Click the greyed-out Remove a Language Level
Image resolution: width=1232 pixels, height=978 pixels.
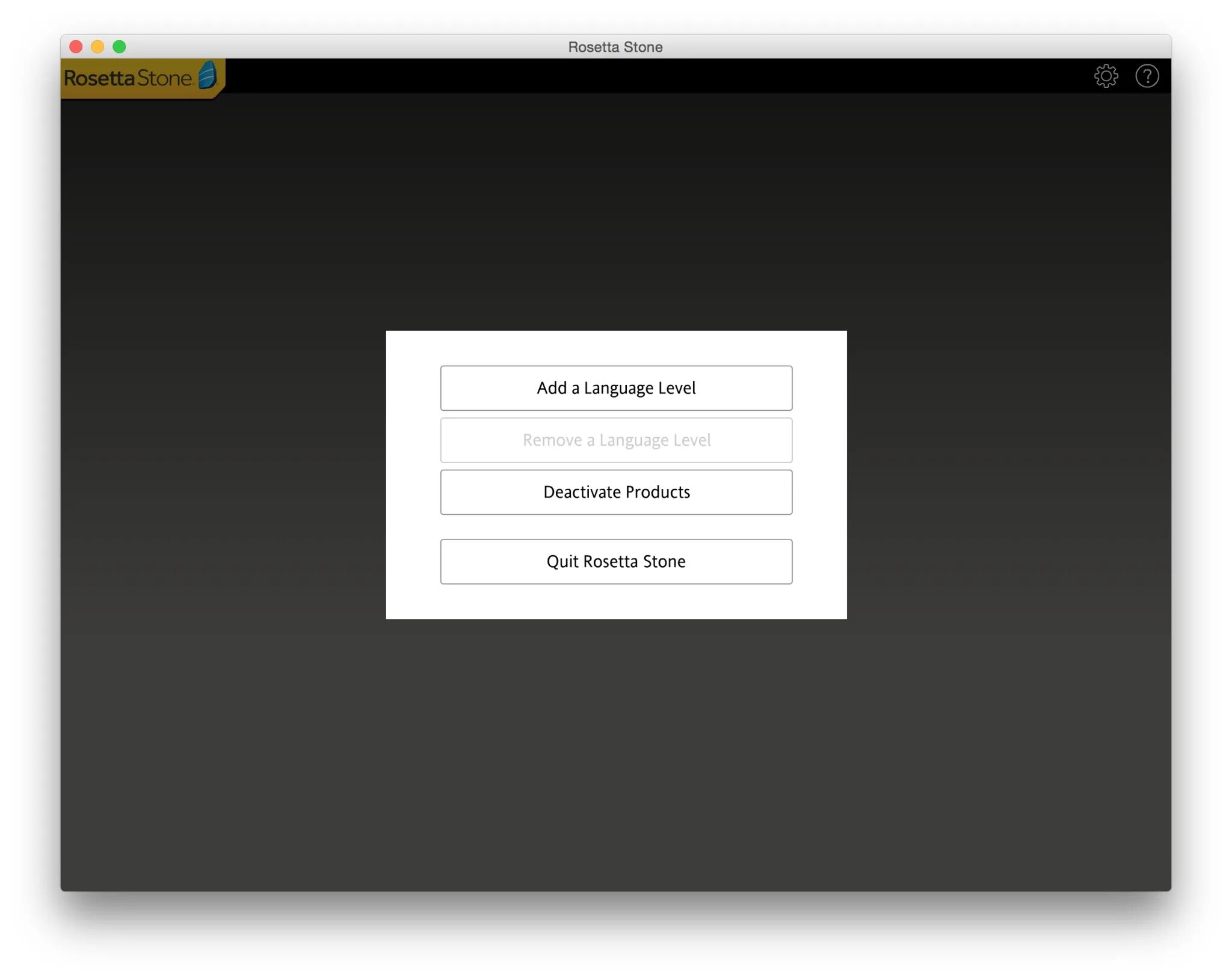coord(616,440)
